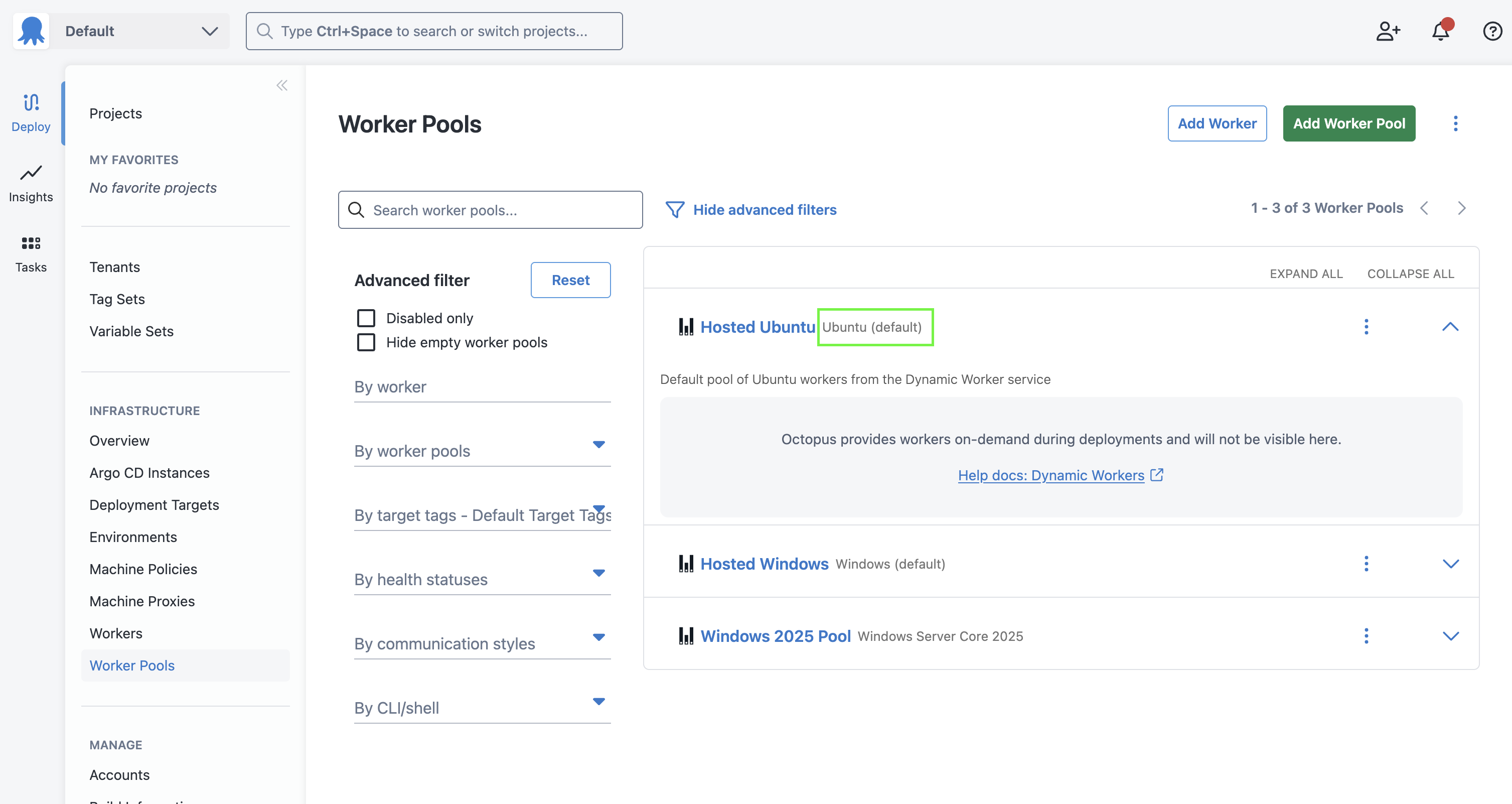Go to next page of worker pools
Viewport: 1512px width, 804px height.
[1462, 208]
